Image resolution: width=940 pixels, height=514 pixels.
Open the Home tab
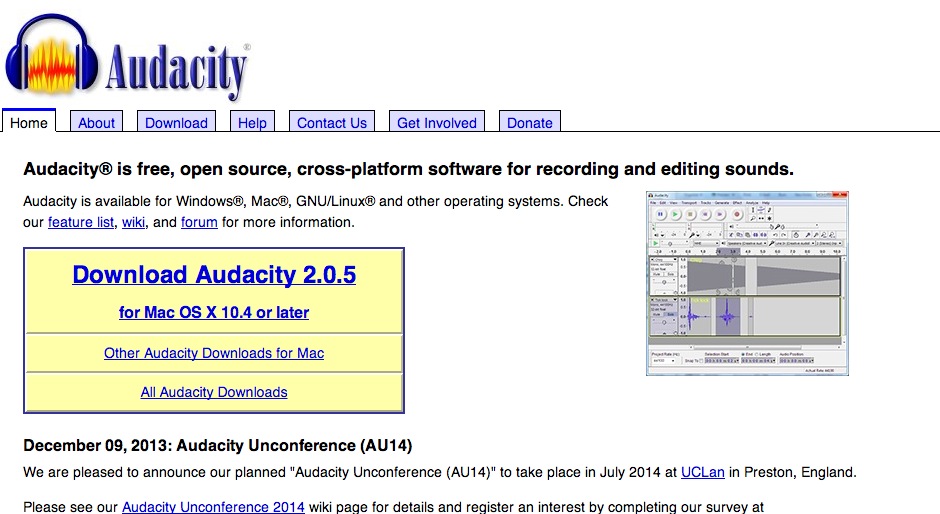pyautogui.click(x=29, y=122)
